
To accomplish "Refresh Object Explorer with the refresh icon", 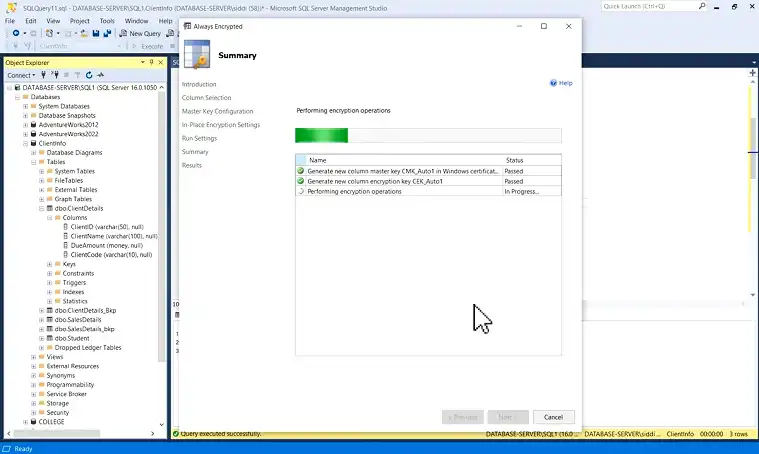I will [89, 75].
